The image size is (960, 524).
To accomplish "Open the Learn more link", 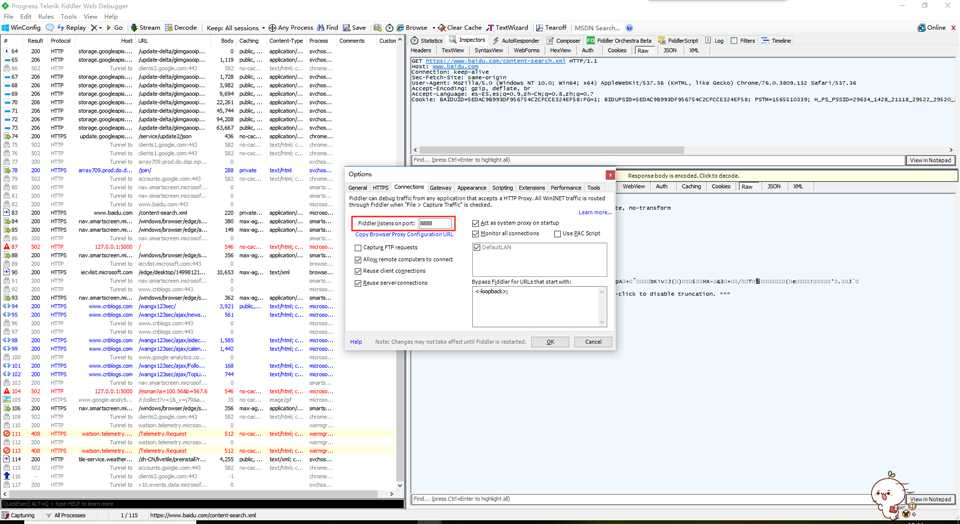I will click(594, 212).
